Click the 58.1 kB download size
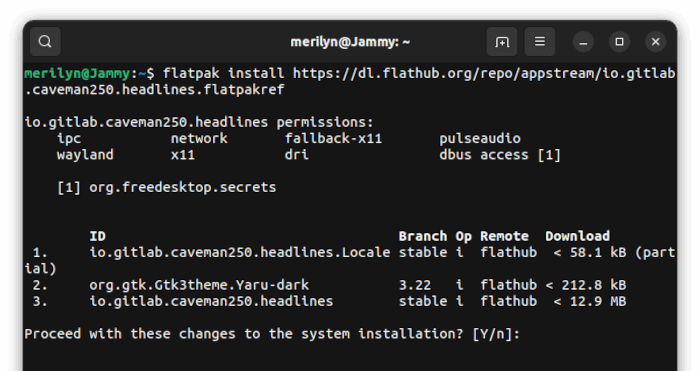The image size is (700, 371). tap(598, 253)
